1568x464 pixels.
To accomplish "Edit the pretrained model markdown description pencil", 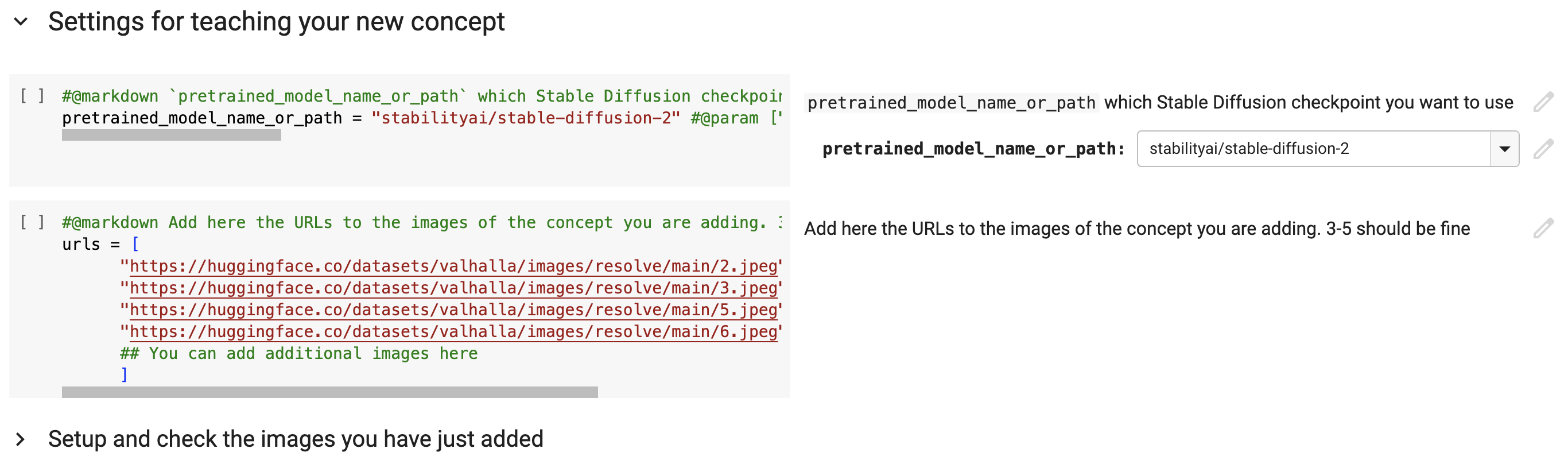I will pos(1543,102).
